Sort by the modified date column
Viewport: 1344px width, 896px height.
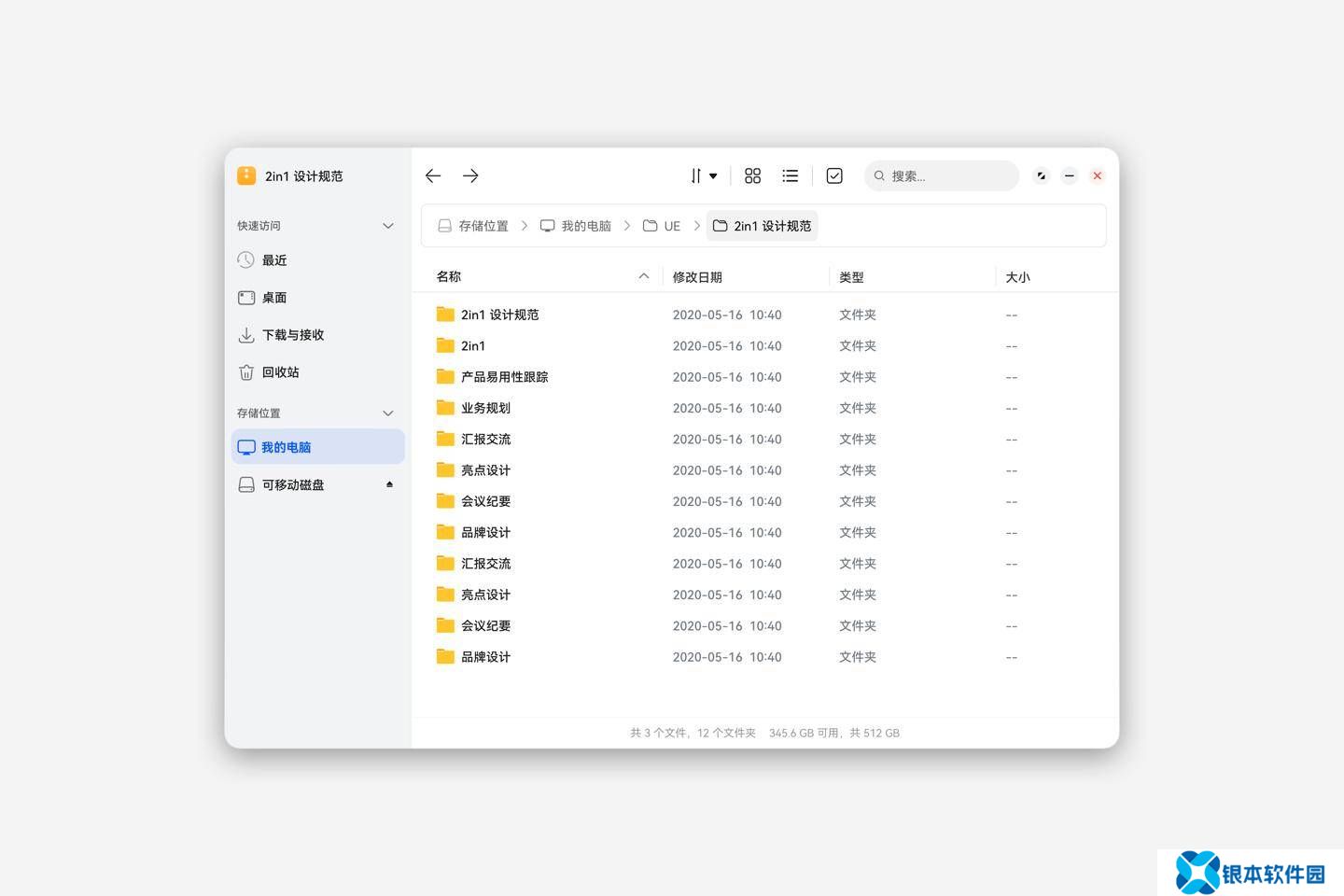(x=697, y=277)
